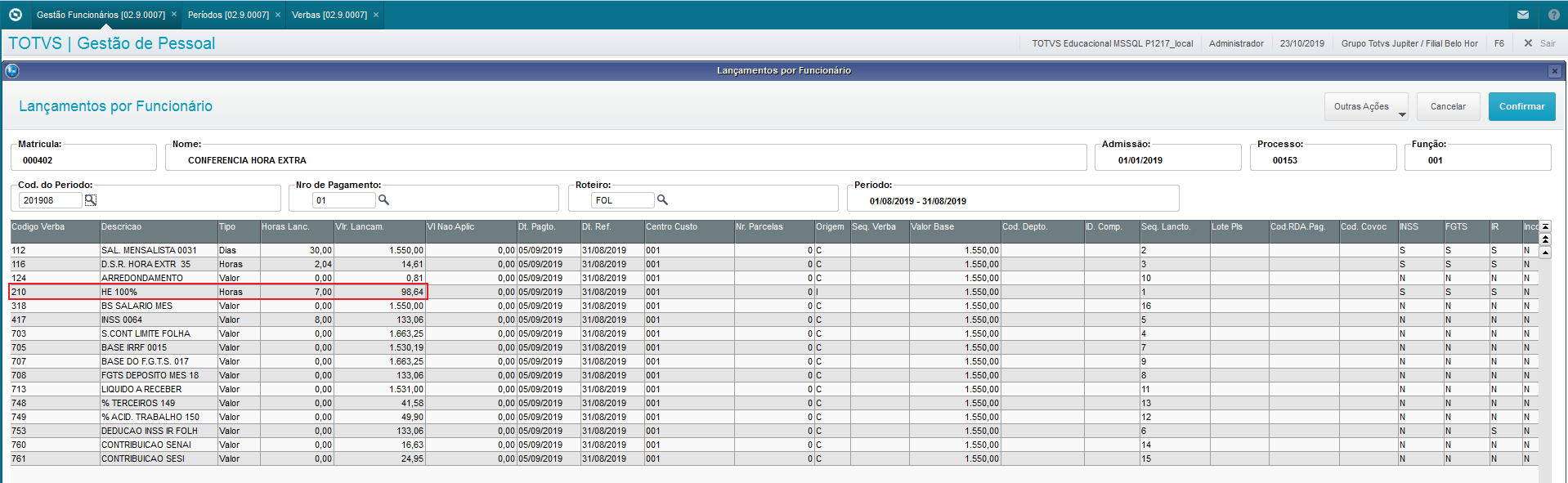Click the single up-arrow grid scroll button

coord(1545,253)
